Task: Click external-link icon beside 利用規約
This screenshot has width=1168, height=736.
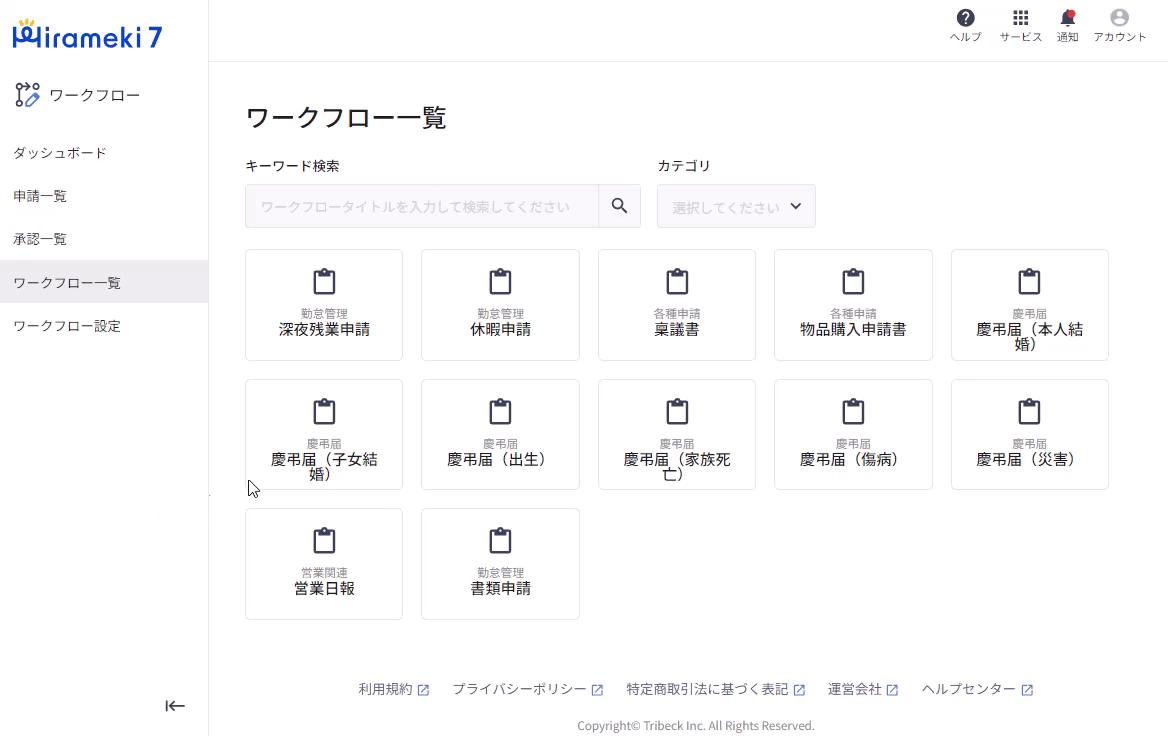Action: (423, 690)
